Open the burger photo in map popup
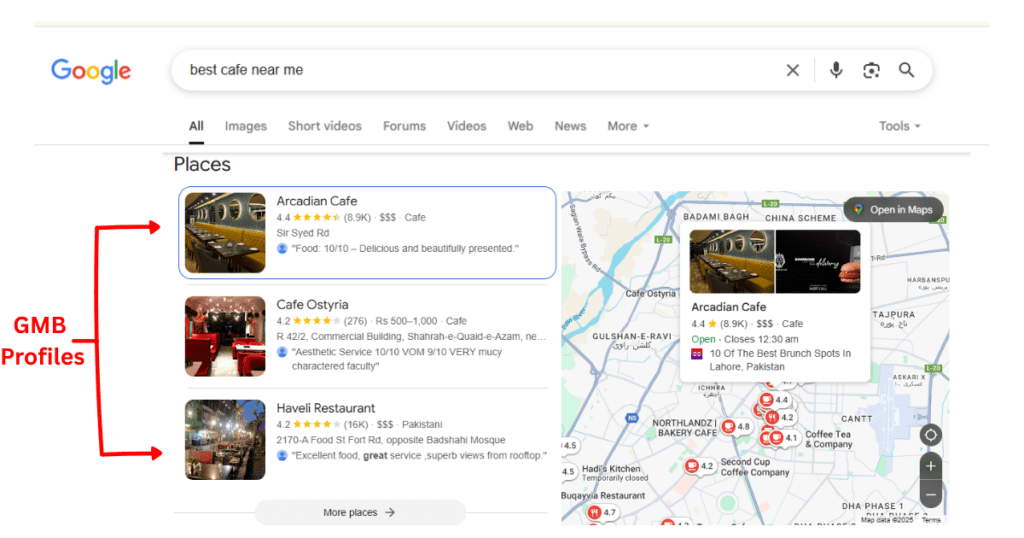Viewport: 1024px width, 538px height. [818, 261]
